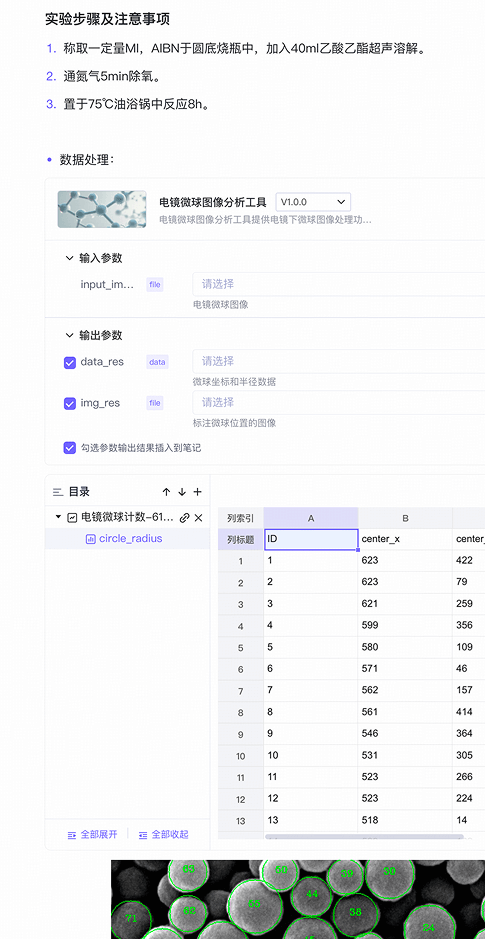Click the move up arrow in 目录 panel
Viewport: 485px width, 939px height.
[x=166, y=492]
